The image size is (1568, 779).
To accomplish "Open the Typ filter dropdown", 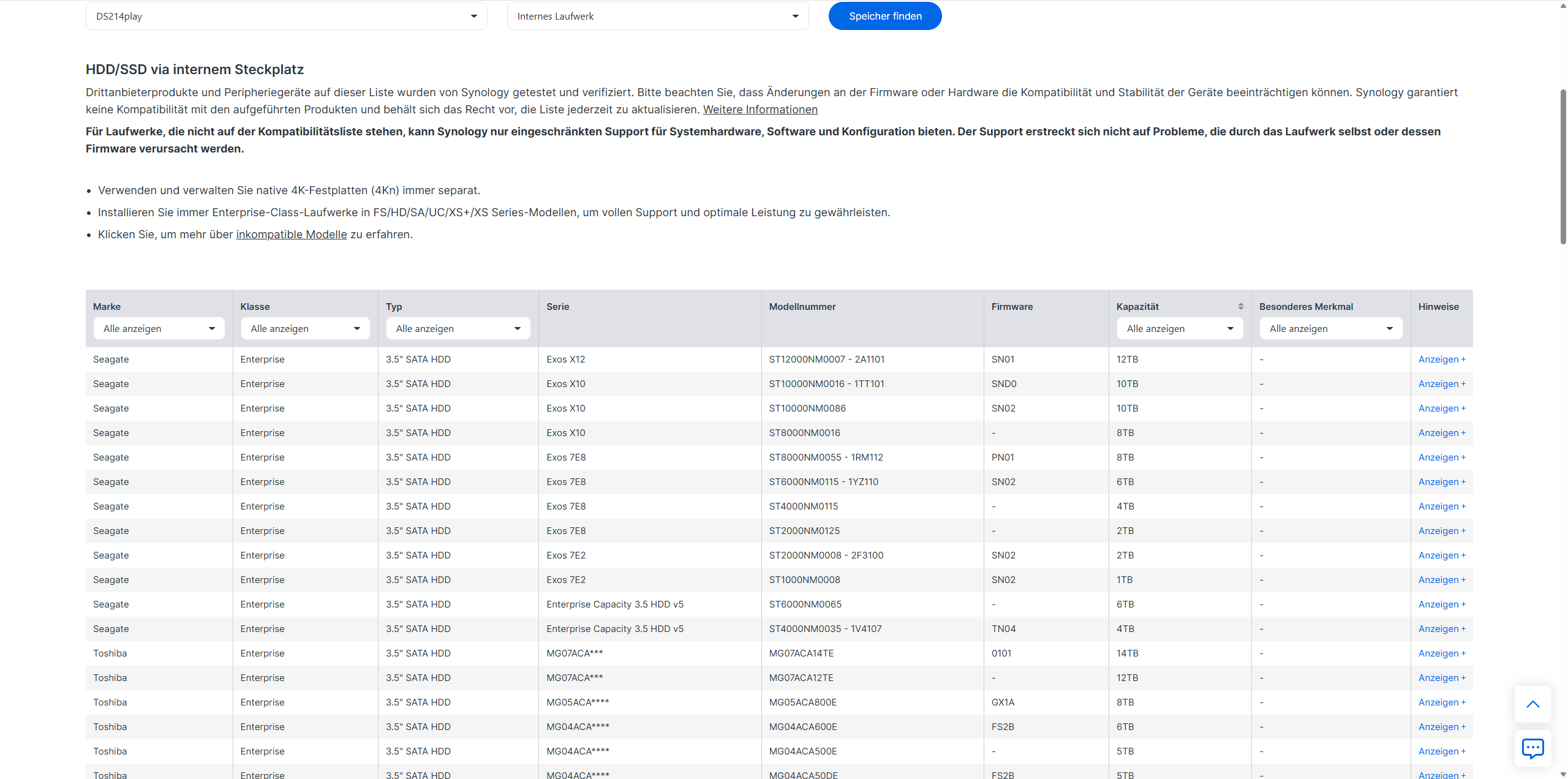I will [x=458, y=329].
